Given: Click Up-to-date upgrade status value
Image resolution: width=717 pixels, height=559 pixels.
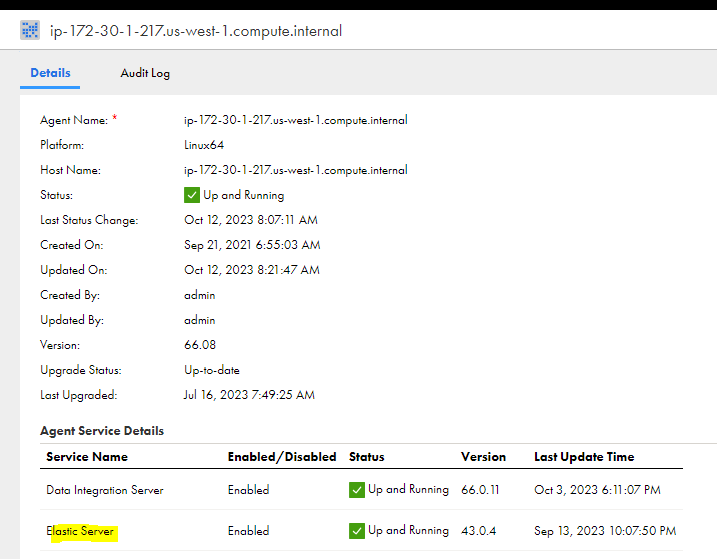Looking at the screenshot, I should click(x=212, y=370).
